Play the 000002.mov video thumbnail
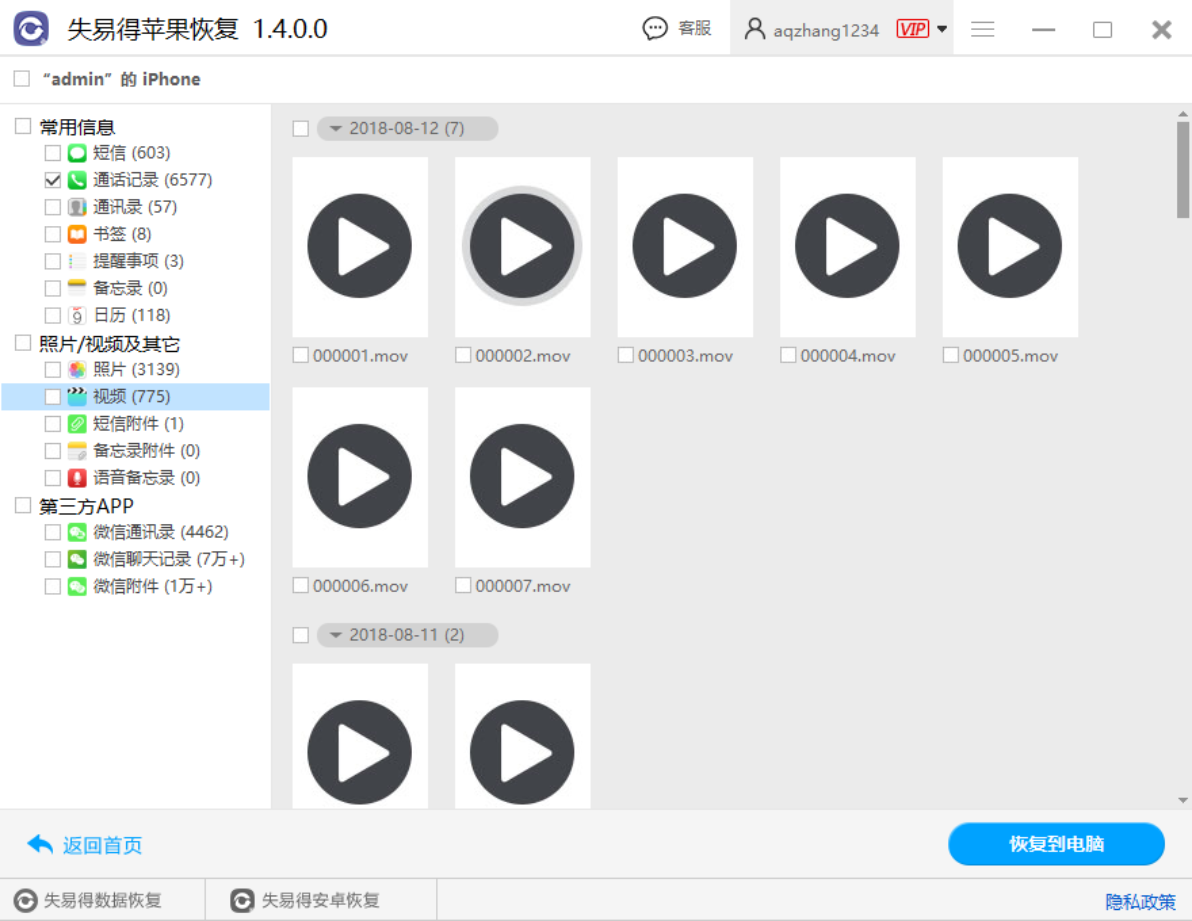The width and height of the screenshot is (1192, 921). point(522,246)
